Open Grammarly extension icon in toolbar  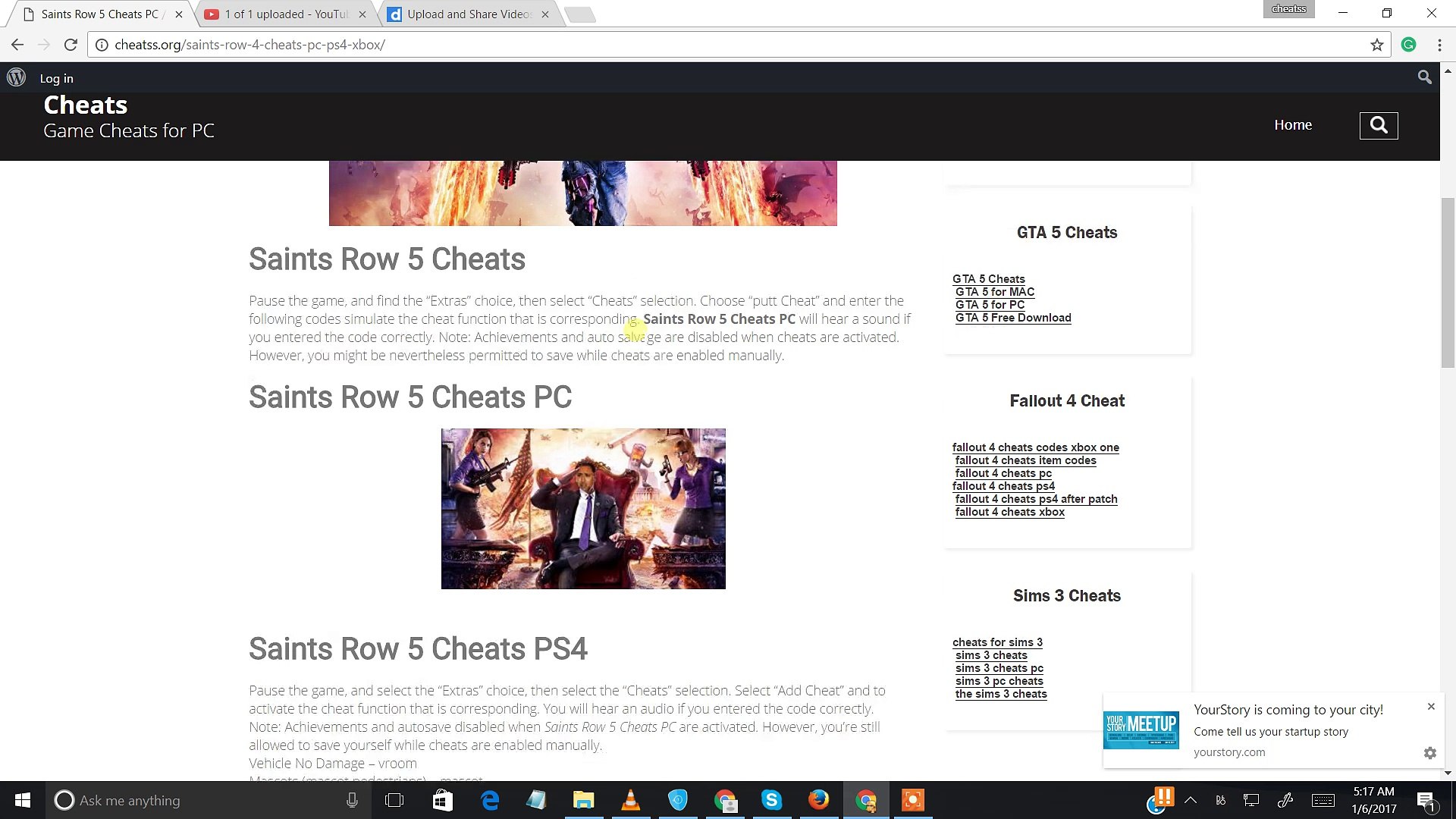click(x=1408, y=45)
